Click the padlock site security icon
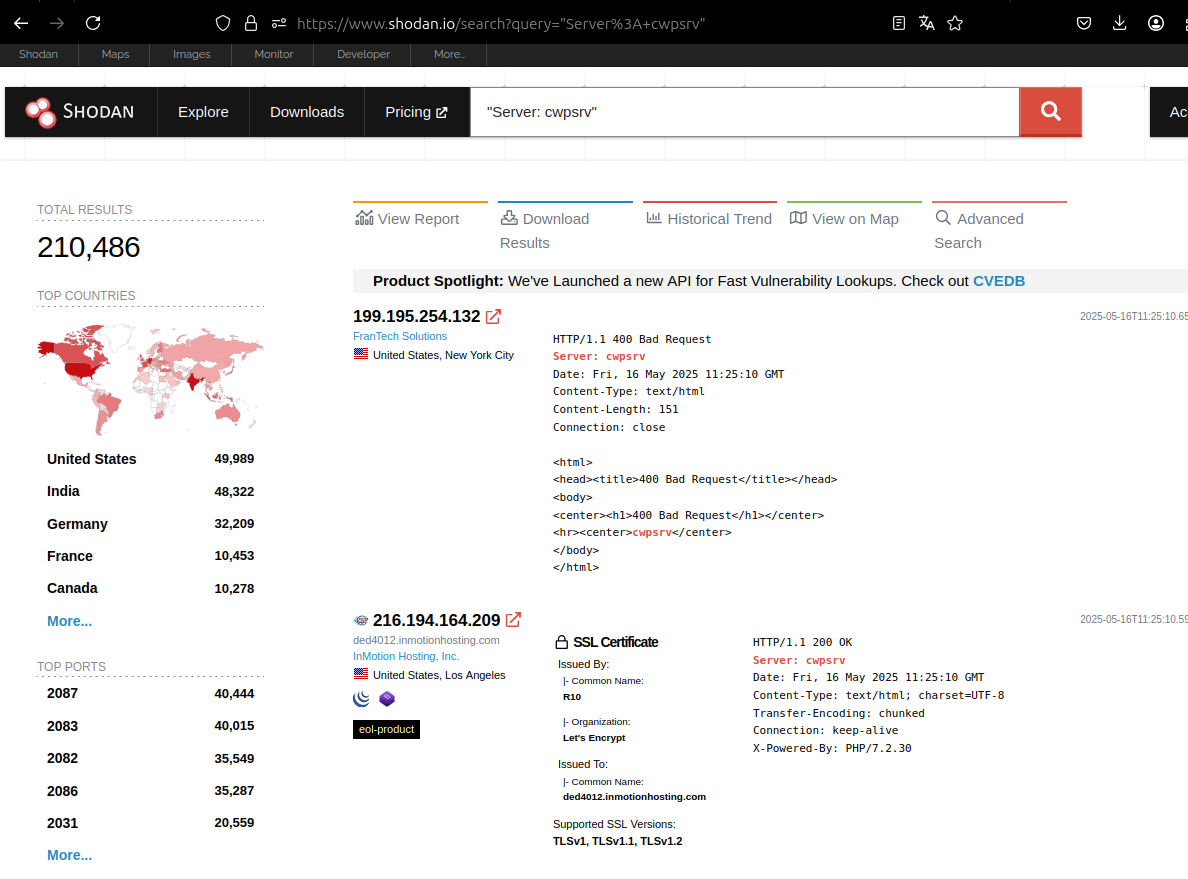The width and height of the screenshot is (1188, 879). [x=251, y=23]
